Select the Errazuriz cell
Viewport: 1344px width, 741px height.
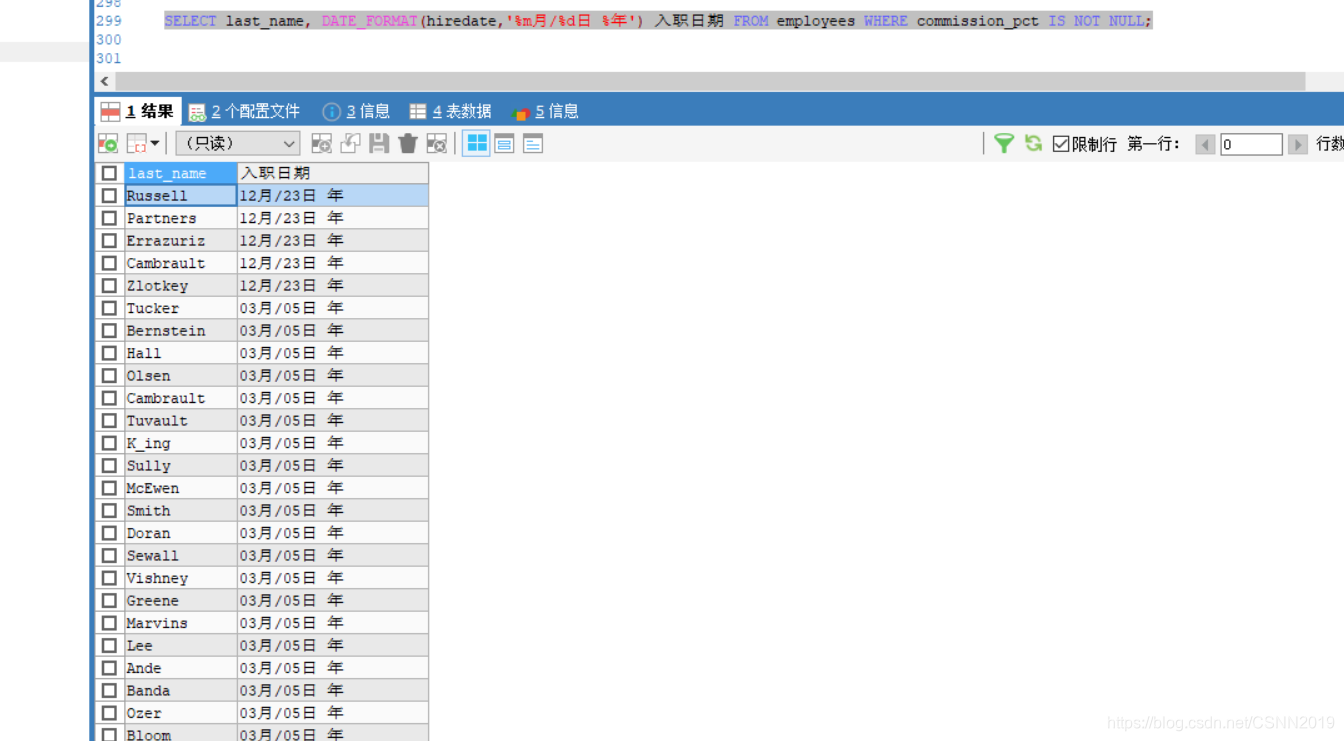coord(180,241)
